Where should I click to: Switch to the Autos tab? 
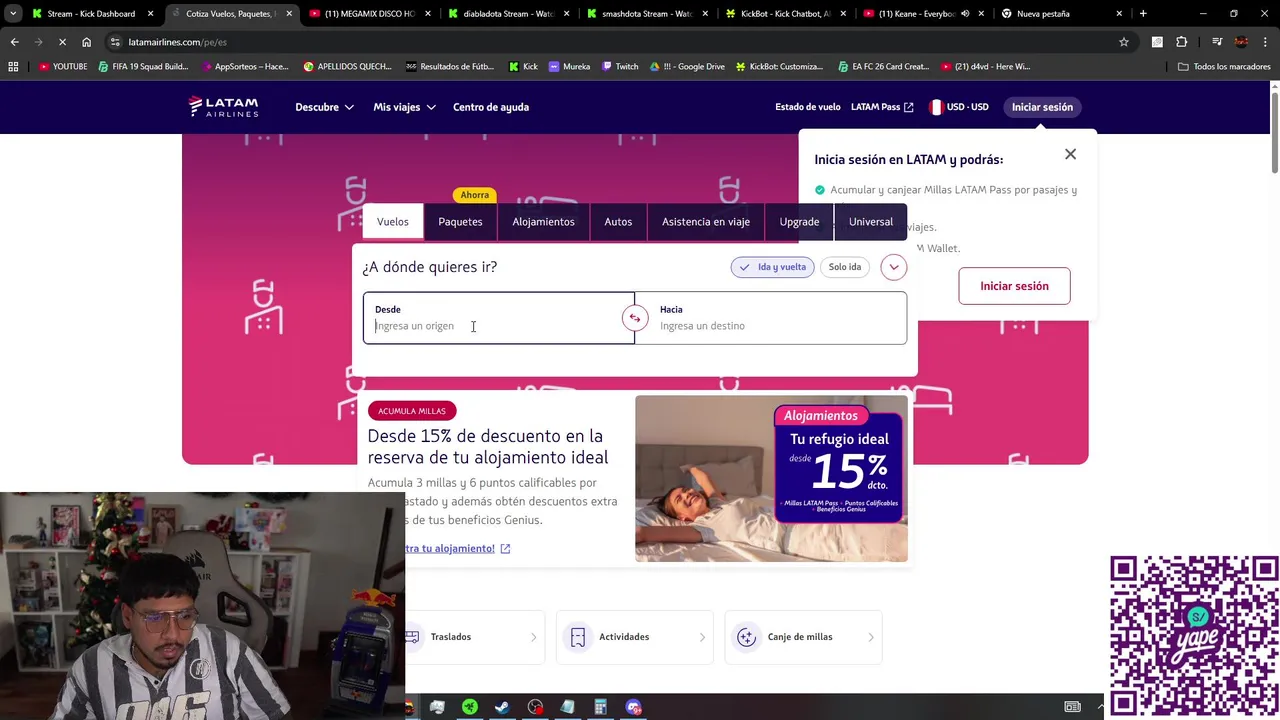[618, 222]
